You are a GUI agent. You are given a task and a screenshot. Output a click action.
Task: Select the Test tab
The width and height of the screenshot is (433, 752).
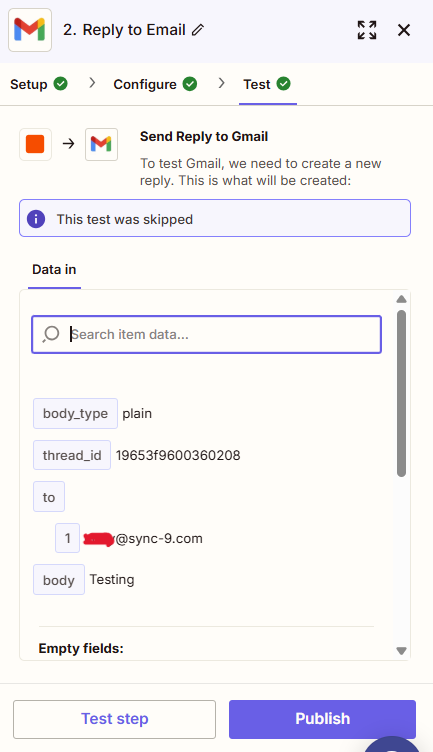(x=267, y=84)
